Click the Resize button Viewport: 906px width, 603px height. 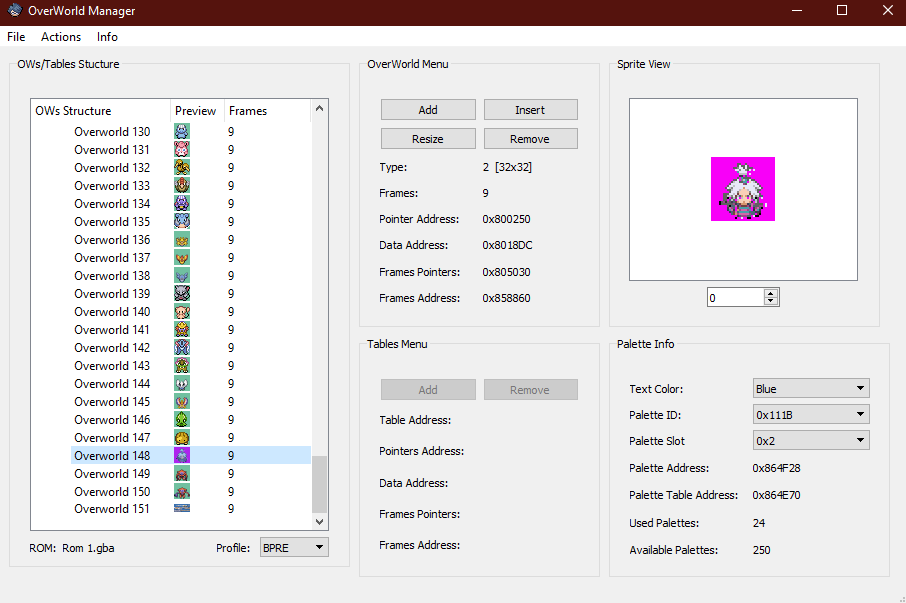click(x=428, y=139)
